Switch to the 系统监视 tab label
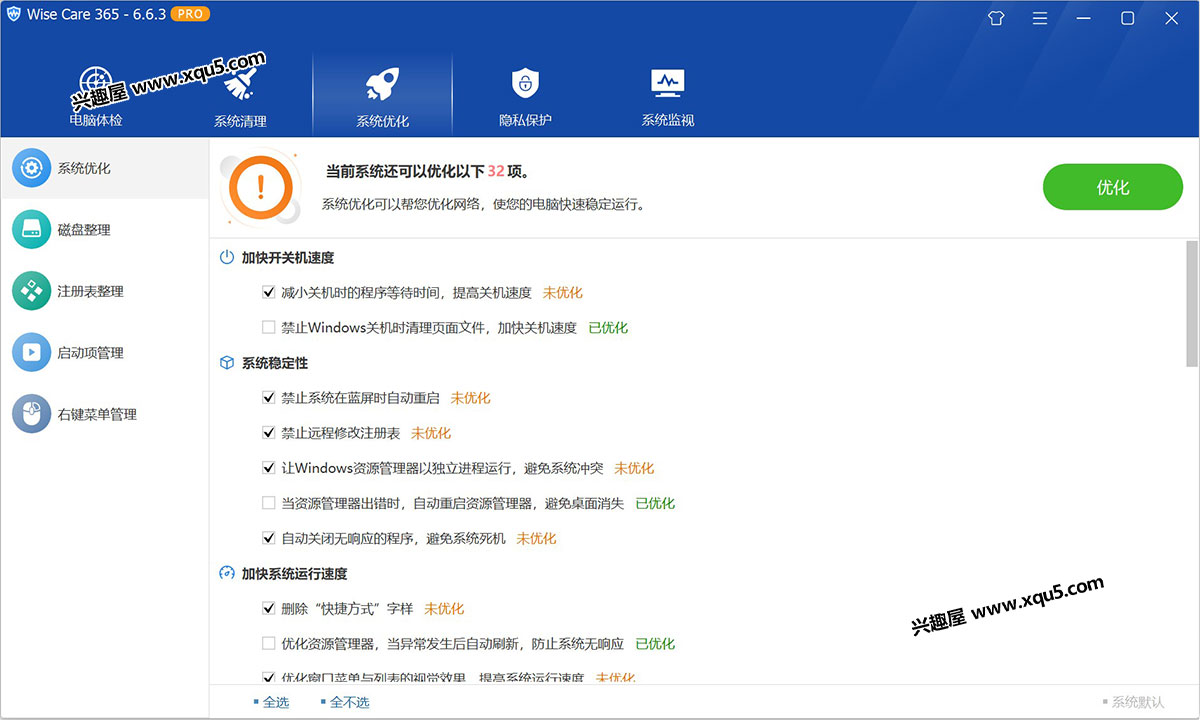Viewport: 1200px width, 720px height. [667, 120]
